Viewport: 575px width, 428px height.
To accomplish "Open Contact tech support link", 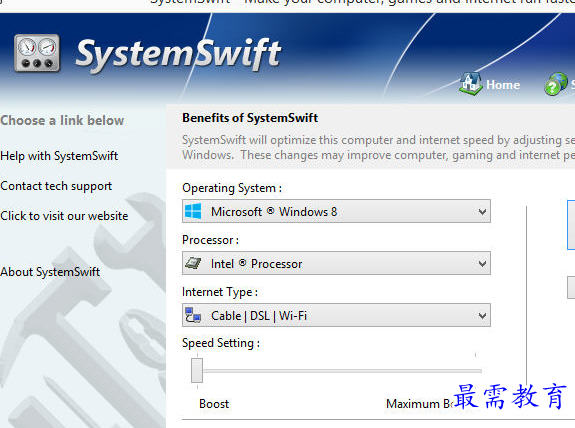I will (56, 186).
